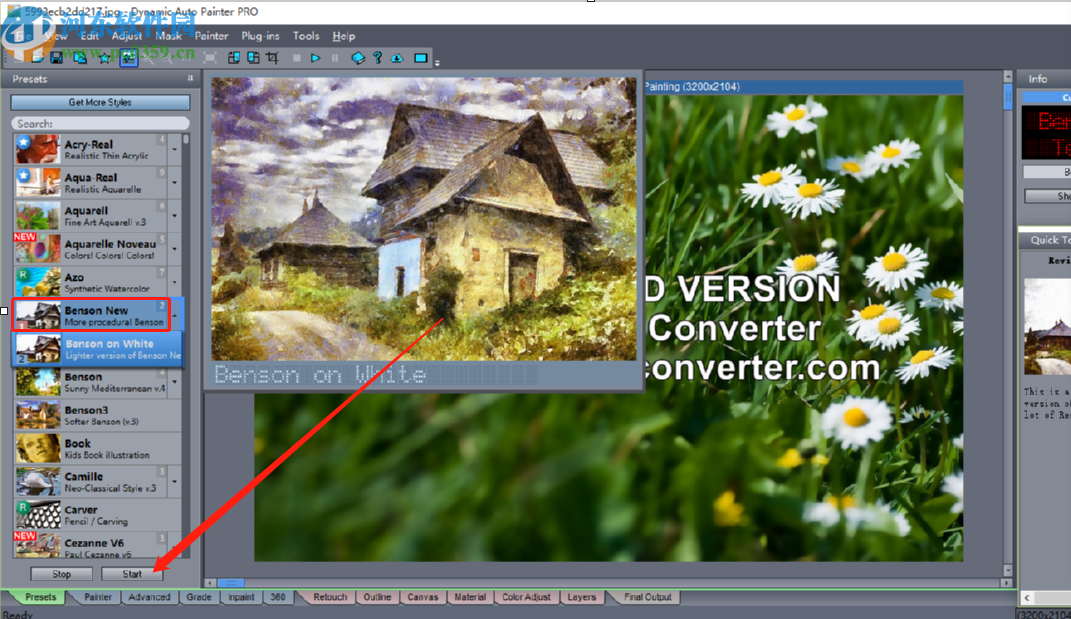Click the question mark help icon
The width and height of the screenshot is (1071, 619).
(377, 58)
